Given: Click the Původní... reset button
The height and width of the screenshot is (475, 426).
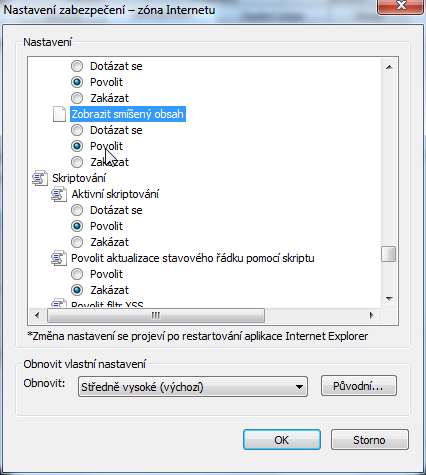Looking at the screenshot, I should (359, 386).
